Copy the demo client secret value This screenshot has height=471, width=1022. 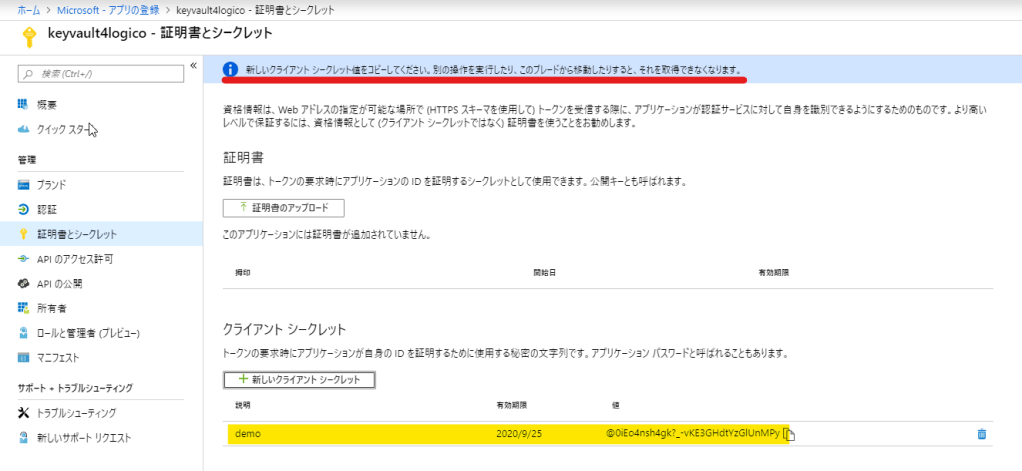tap(789, 434)
